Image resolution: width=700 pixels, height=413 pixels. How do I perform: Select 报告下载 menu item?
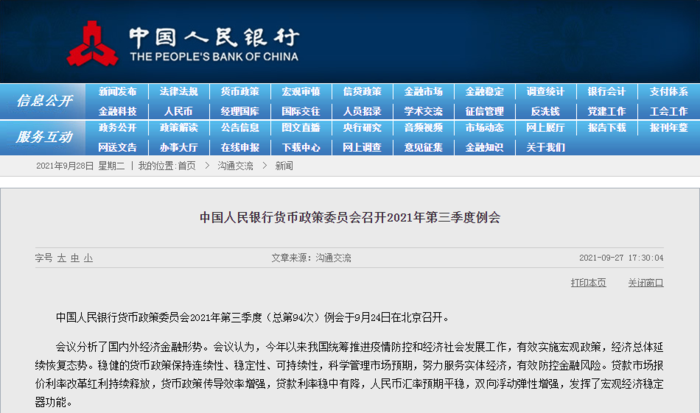click(x=607, y=128)
